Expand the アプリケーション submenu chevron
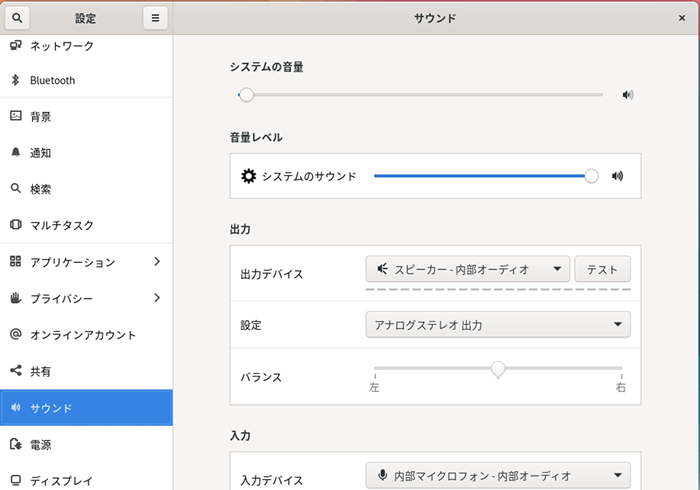 (x=157, y=262)
